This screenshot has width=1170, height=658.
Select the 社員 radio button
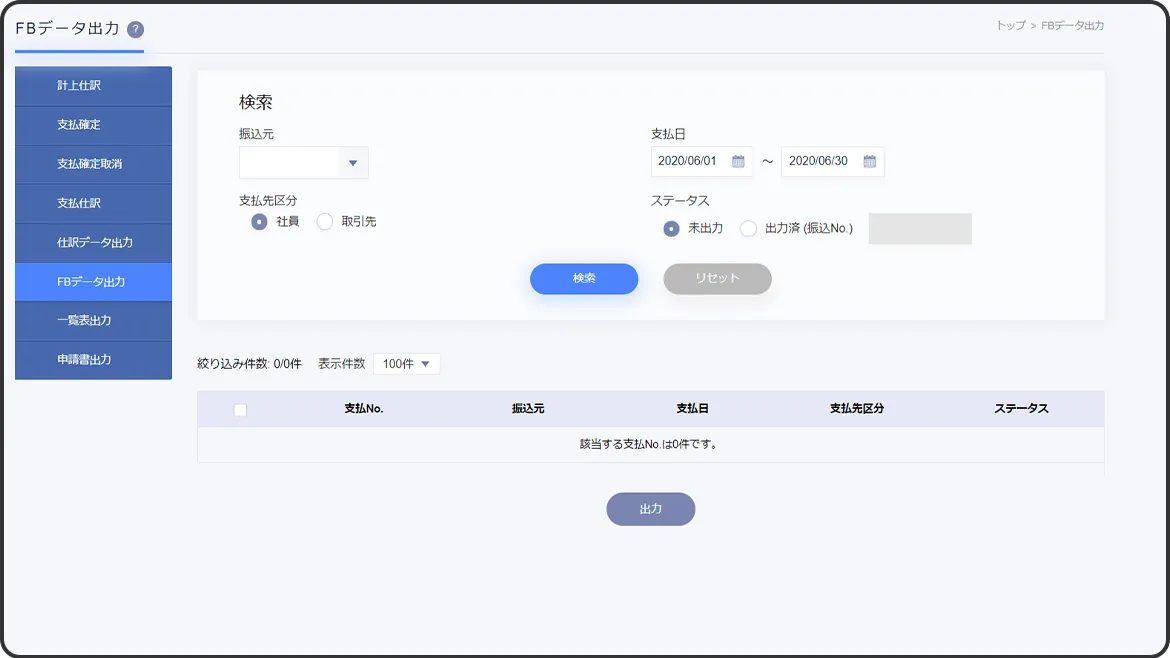(x=260, y=222)
